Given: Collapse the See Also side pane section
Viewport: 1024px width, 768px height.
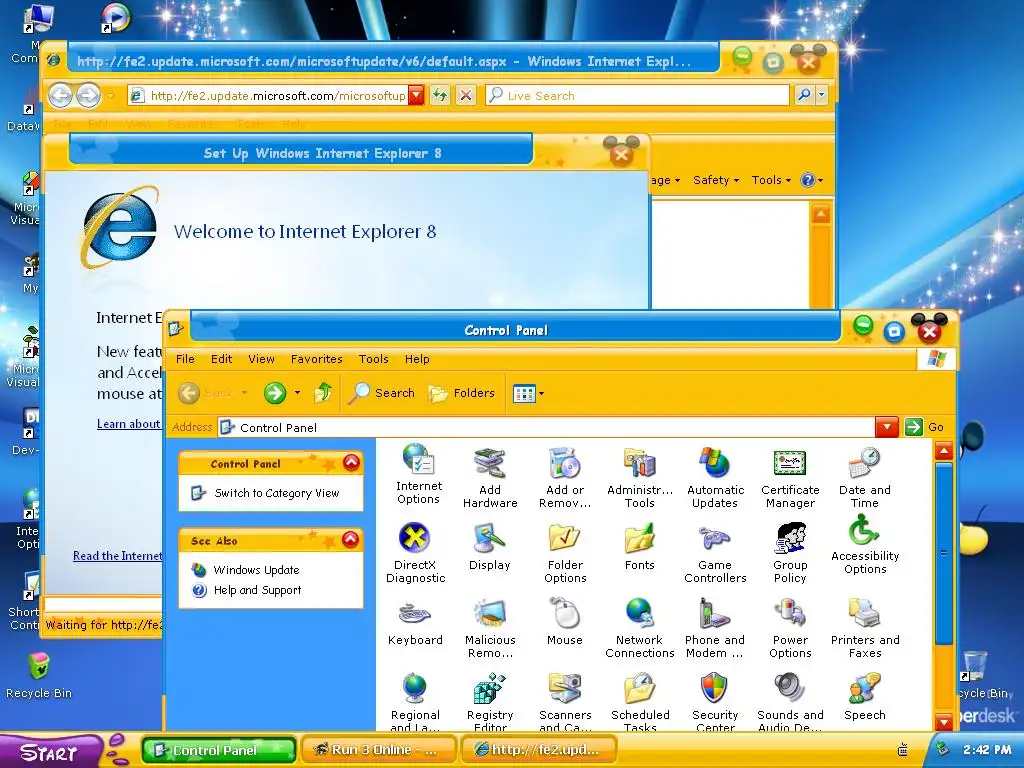Looking at the screenshot, I should pyautogui.click(x=351, y=539).
